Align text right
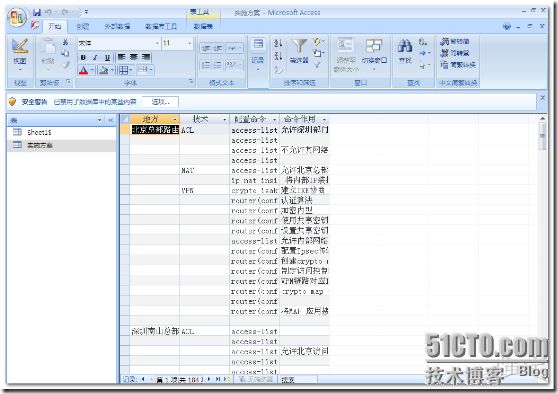This screenshot has width=558, height=394. click(146, 57)
